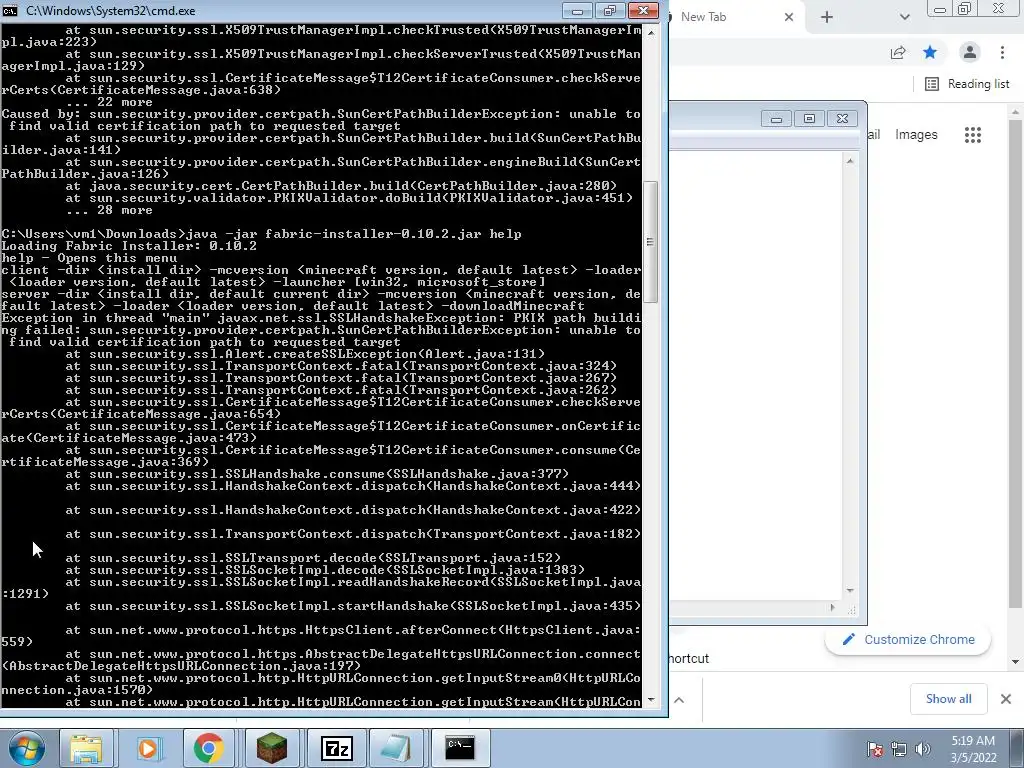Switch to Google Chrome in taskbar

pyautogui.click(x=209, y=748)
